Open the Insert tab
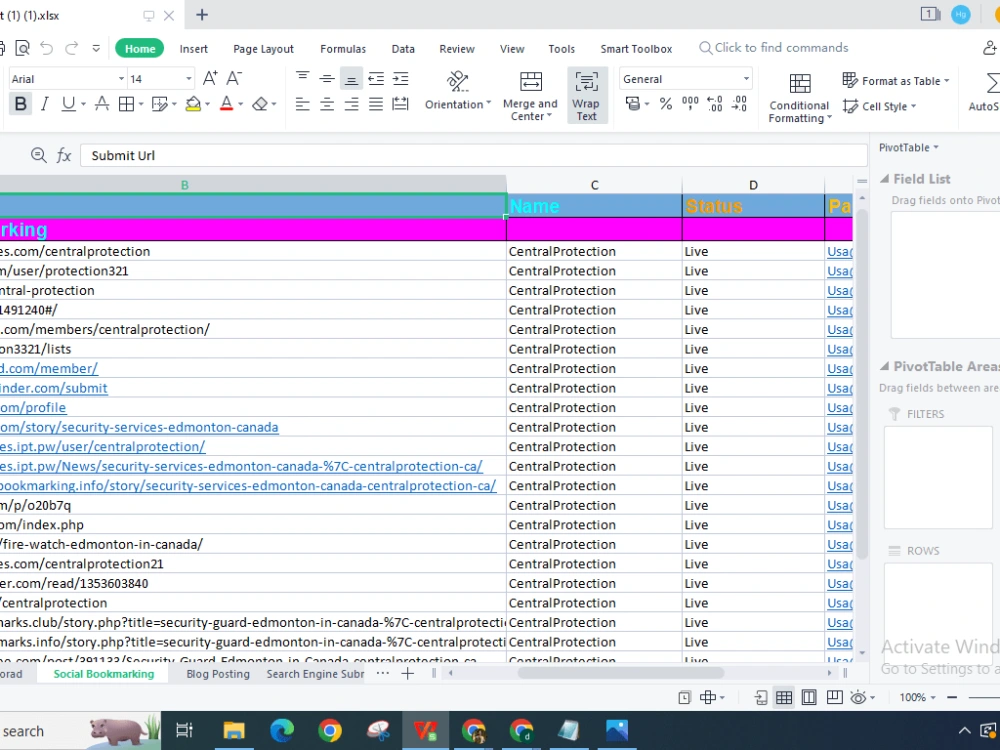Viewport: 1000px width, 750px height. pyautogui.click(x=193, y=49)
